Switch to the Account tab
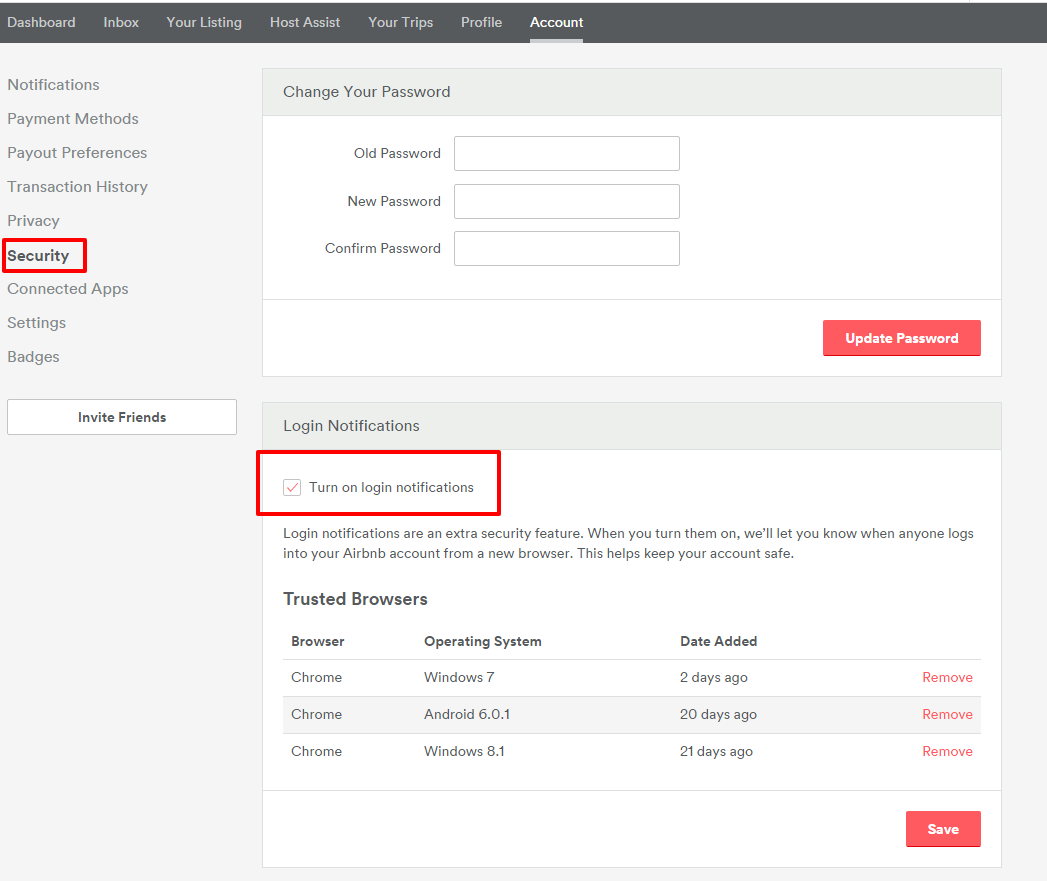 tap(556, 22)
